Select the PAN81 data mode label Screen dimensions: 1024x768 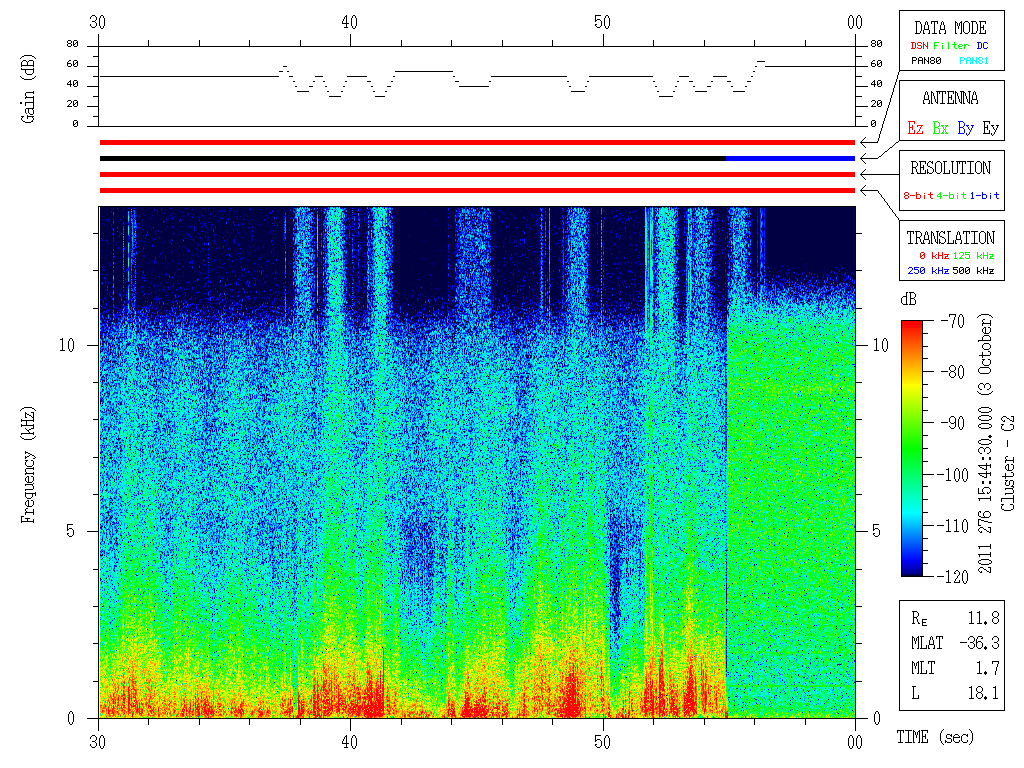coord(973,61)
